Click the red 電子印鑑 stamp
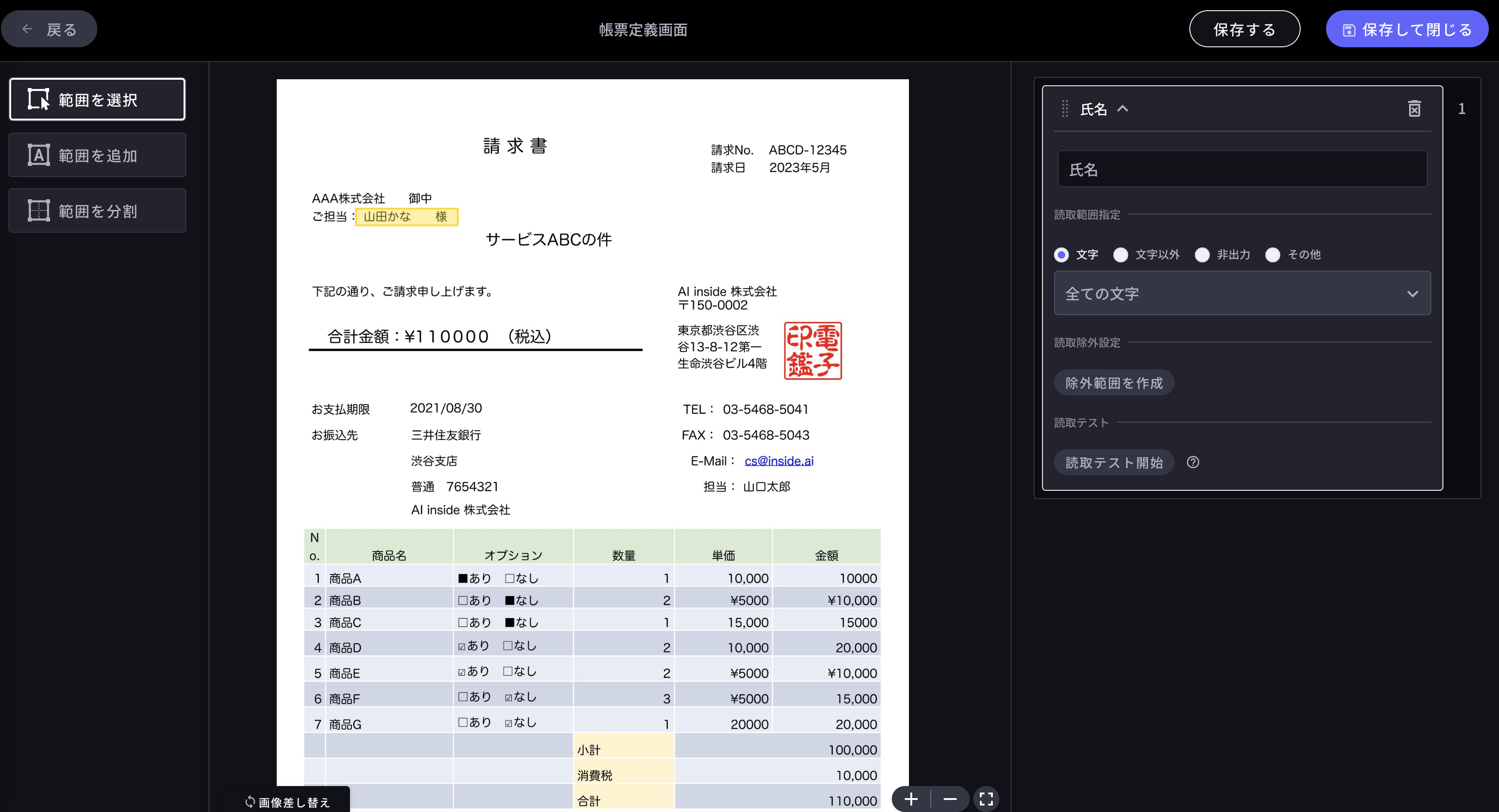This screenshot has width=1499, height=812. (813, 351)
